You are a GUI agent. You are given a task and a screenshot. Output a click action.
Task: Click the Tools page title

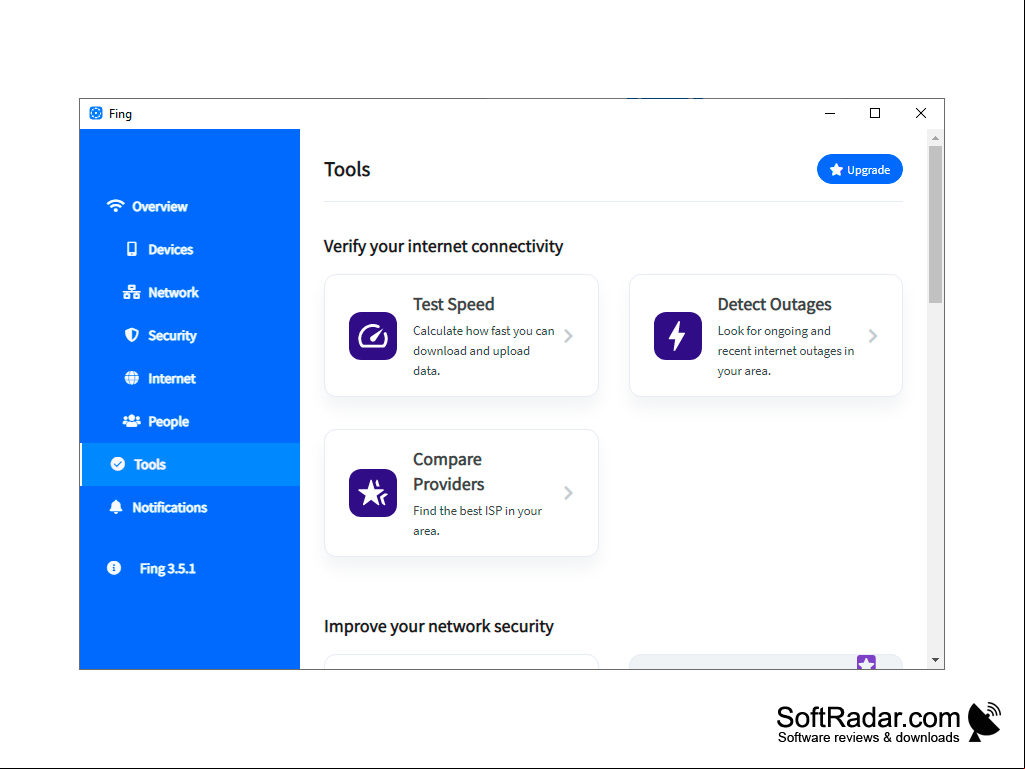(x=347, y=169)
